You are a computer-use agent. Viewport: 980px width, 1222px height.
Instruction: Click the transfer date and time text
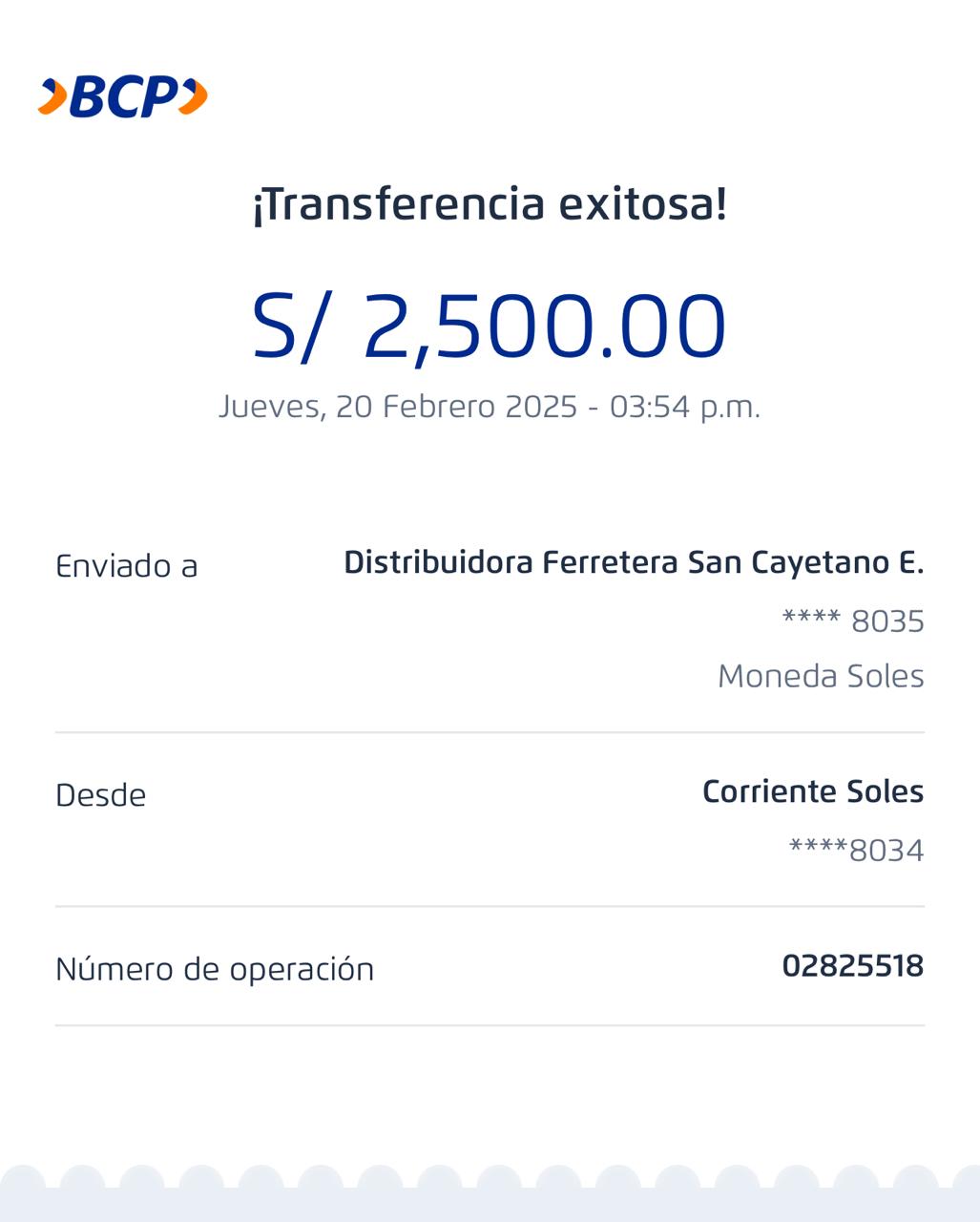coord(490,407)
